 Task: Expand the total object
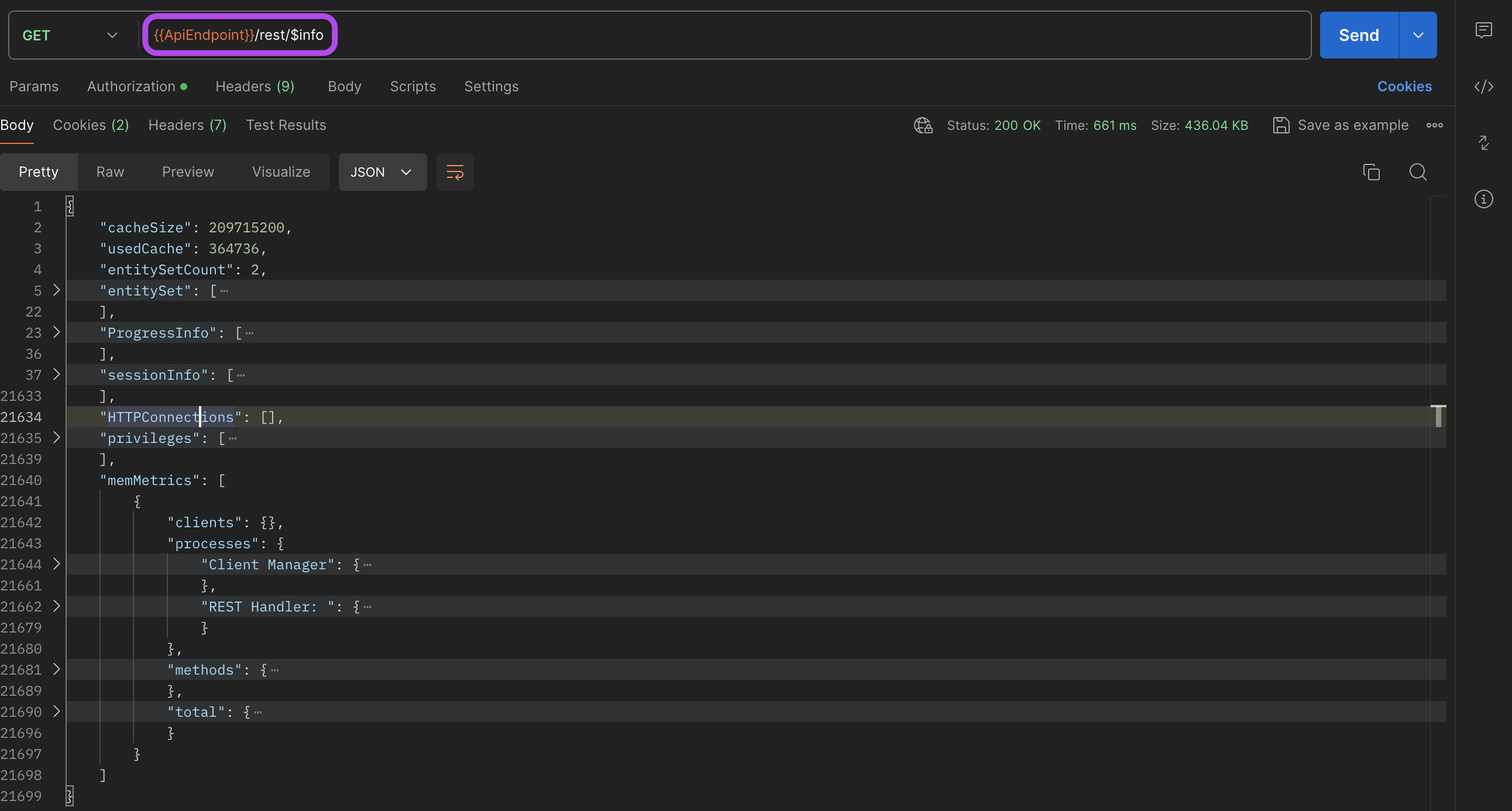coord(56,712)
